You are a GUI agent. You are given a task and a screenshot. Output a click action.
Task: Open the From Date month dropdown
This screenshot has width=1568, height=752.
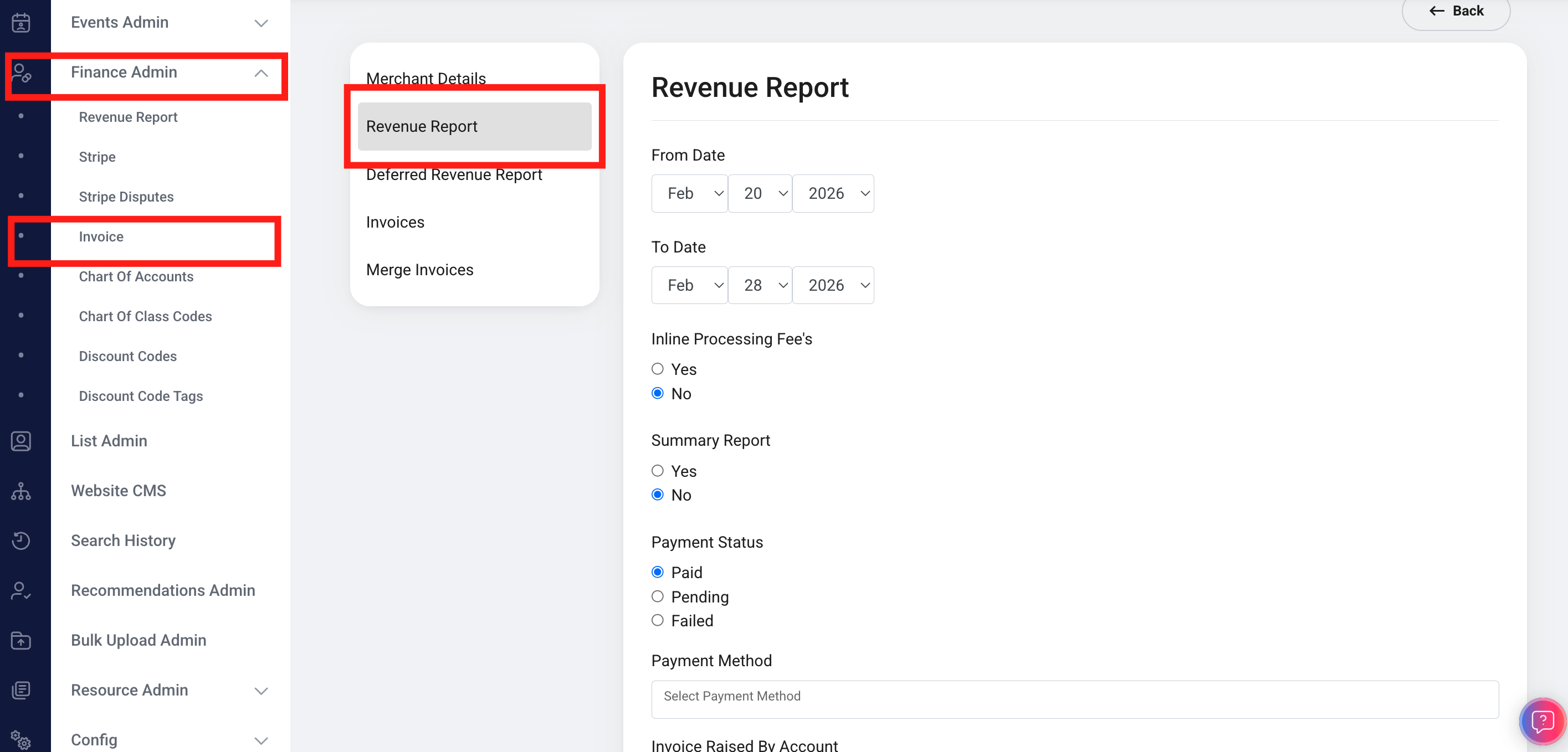[689, 193]
